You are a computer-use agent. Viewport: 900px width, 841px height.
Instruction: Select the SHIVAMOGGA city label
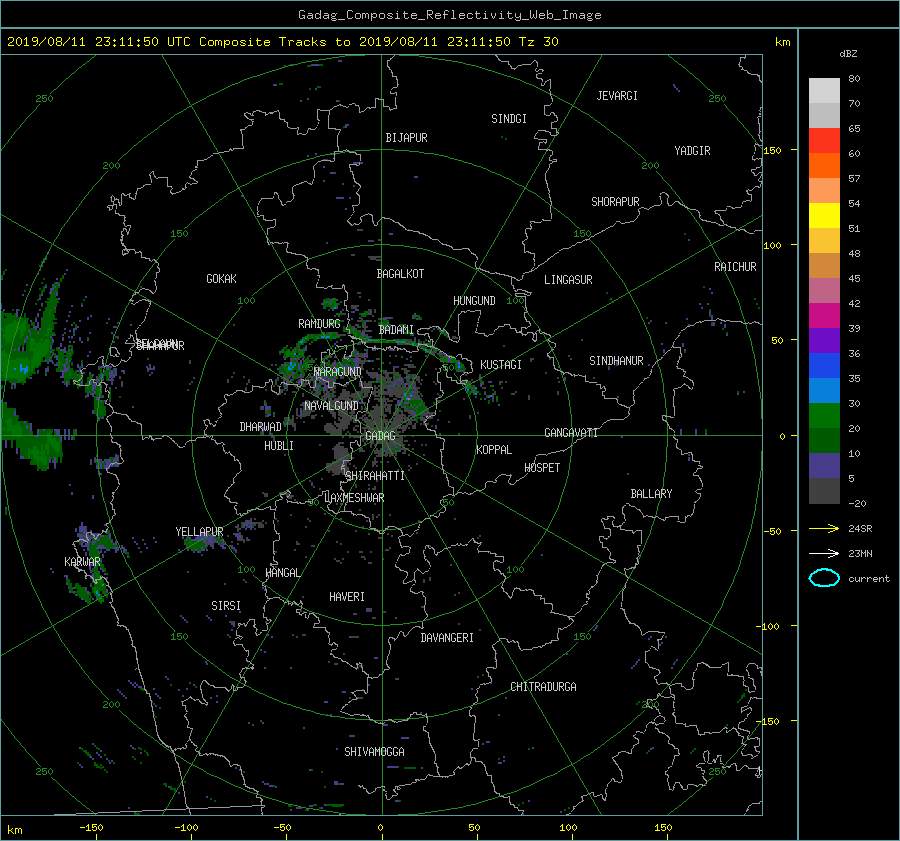[x=374, y=752]
